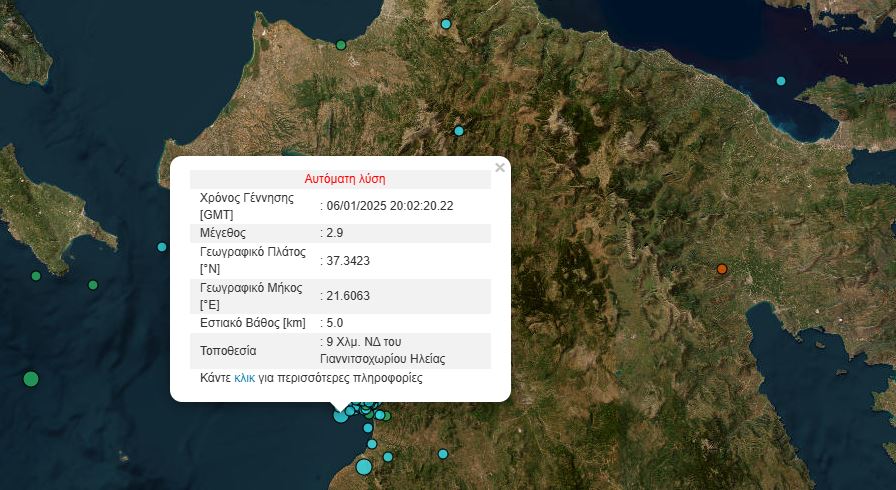
Task: Select the largest cyan marker at the bottom coast
Action: click(364, 467)
